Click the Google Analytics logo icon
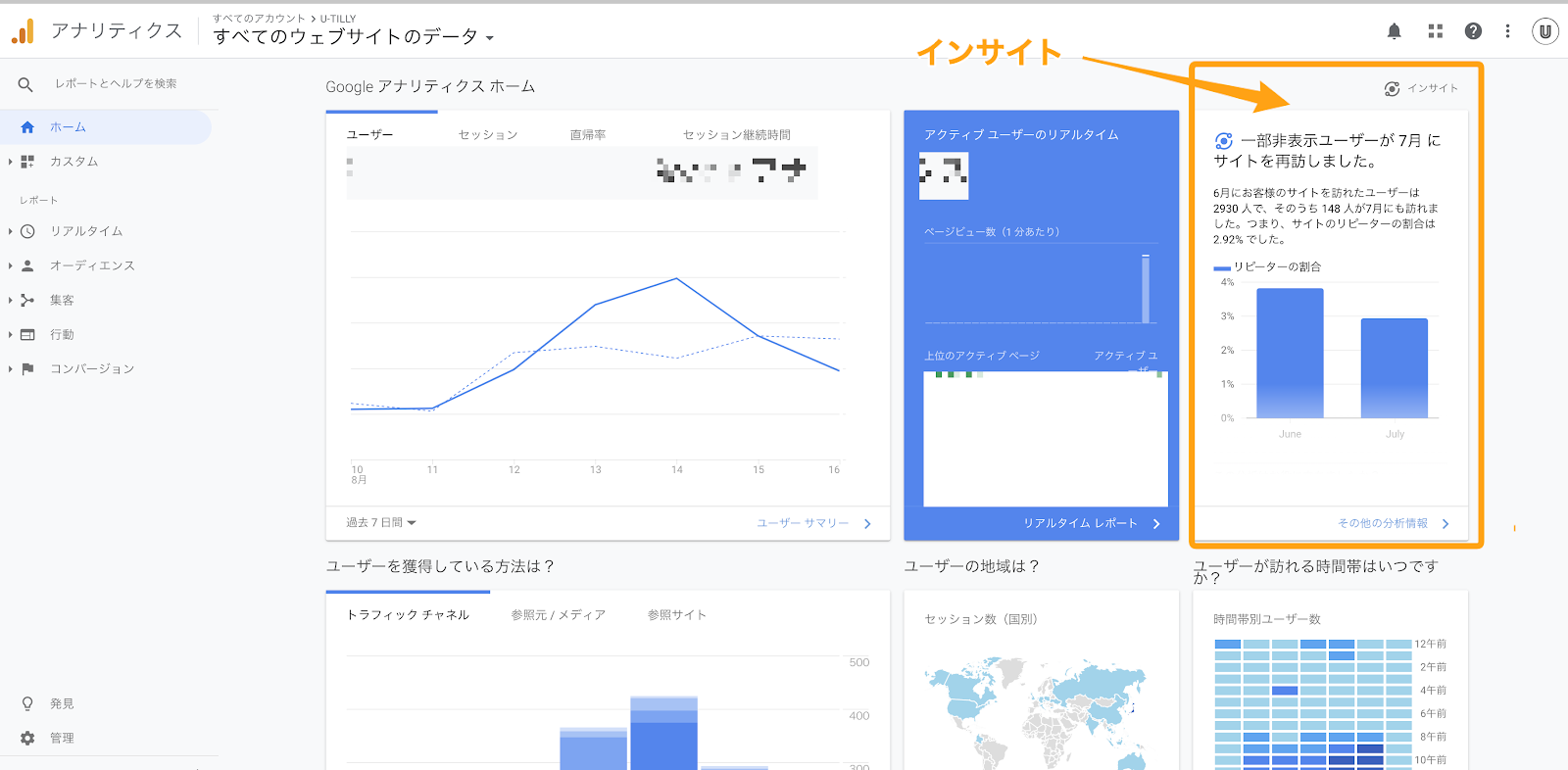The width and height of the screenshot is (1568, 770). (x=23, y=31)
